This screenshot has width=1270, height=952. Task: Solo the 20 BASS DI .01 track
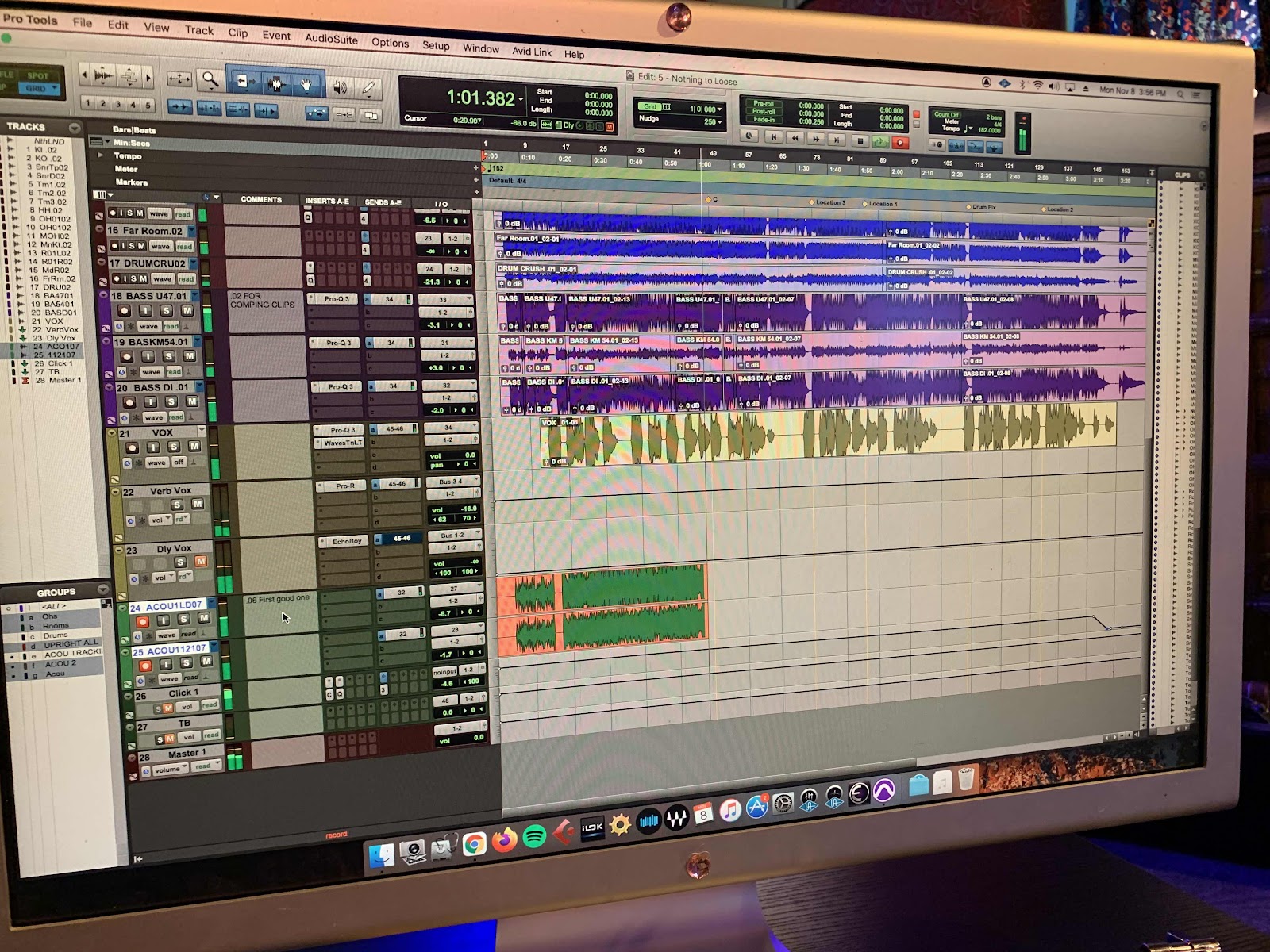click(x=171, y=402)
